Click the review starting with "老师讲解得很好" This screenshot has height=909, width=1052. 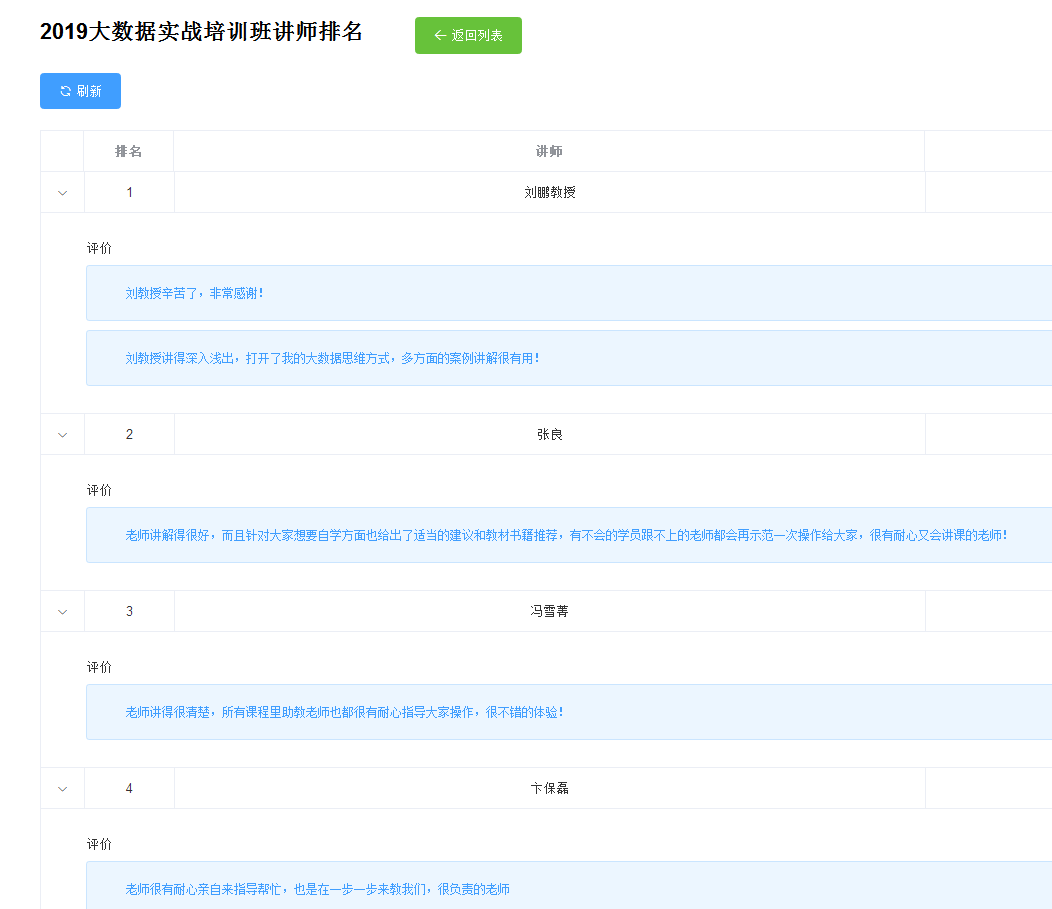565,535
